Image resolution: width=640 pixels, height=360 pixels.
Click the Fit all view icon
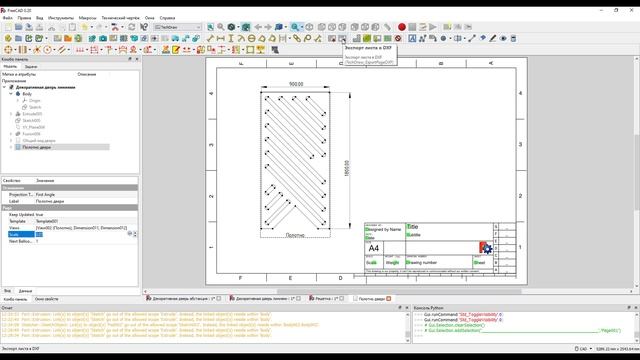pyautogui.click(x=210, y=27)
